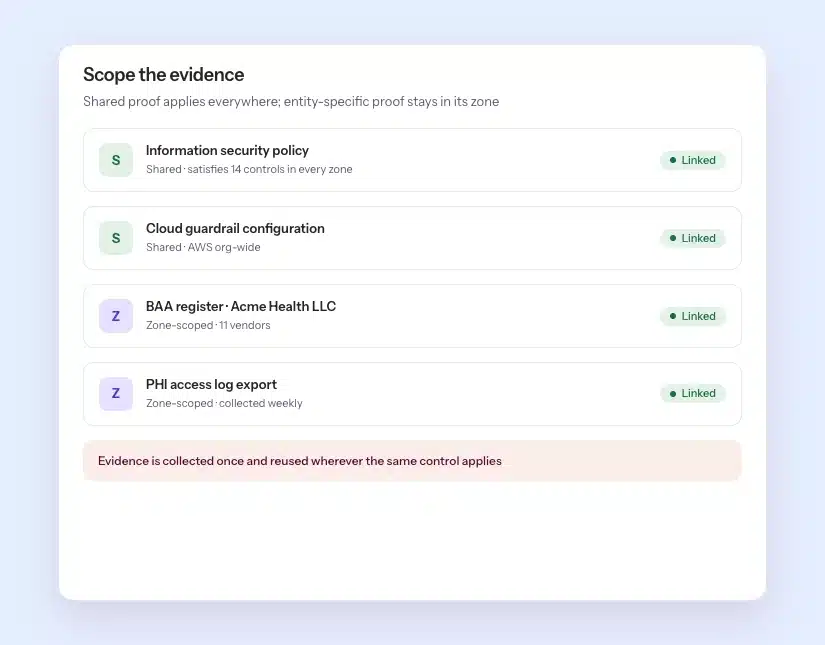Screen dimensions: 825x645
Task: Select the Information security policy title
Action: click(x=227, y=150)
